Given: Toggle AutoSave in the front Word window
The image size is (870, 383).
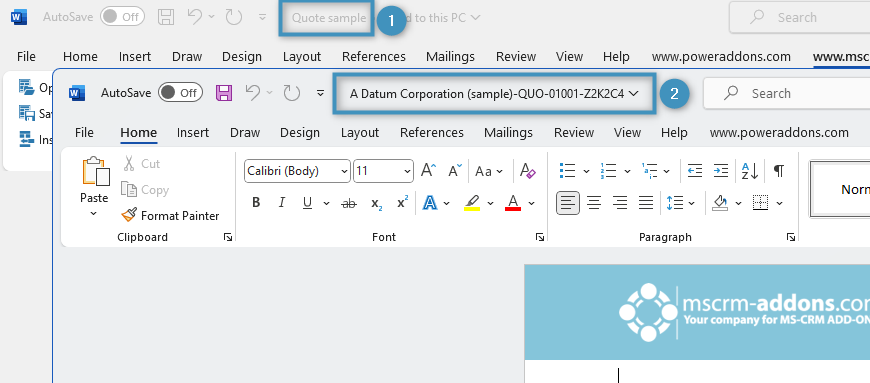Looking at the screenshot, I should point(180,93).
